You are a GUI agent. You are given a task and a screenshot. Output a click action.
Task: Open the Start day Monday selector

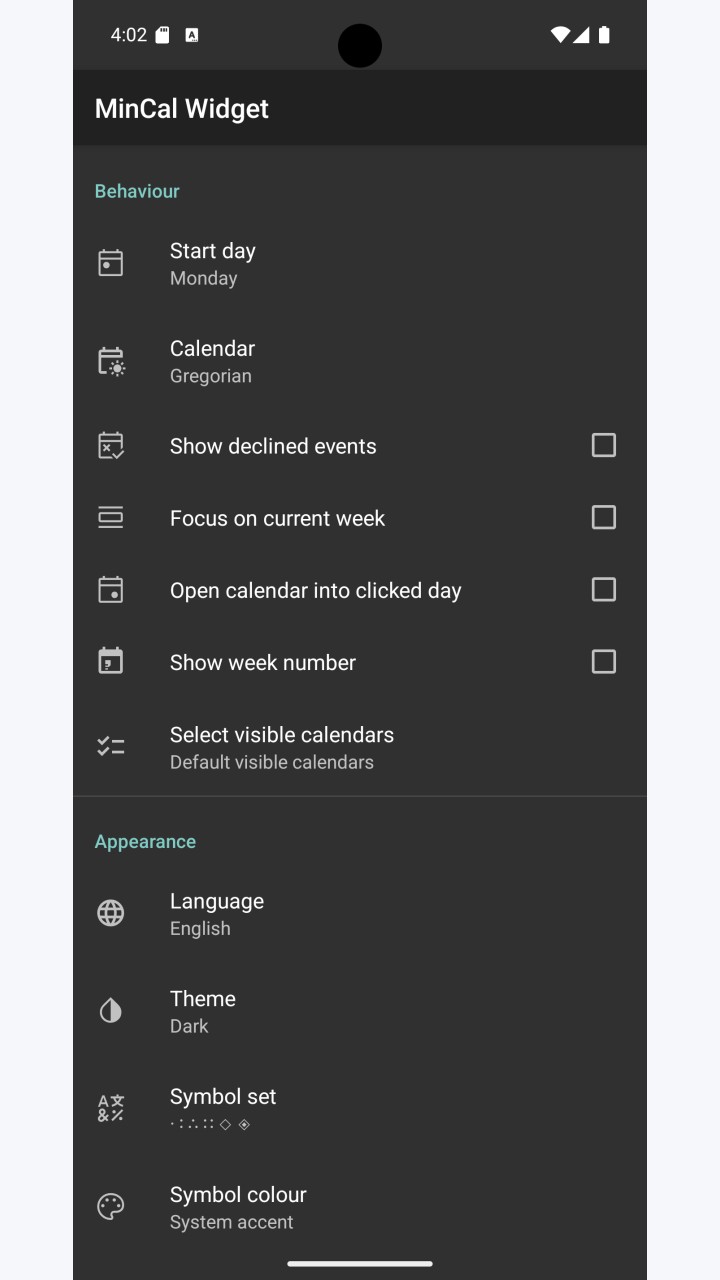coord(360,263)
